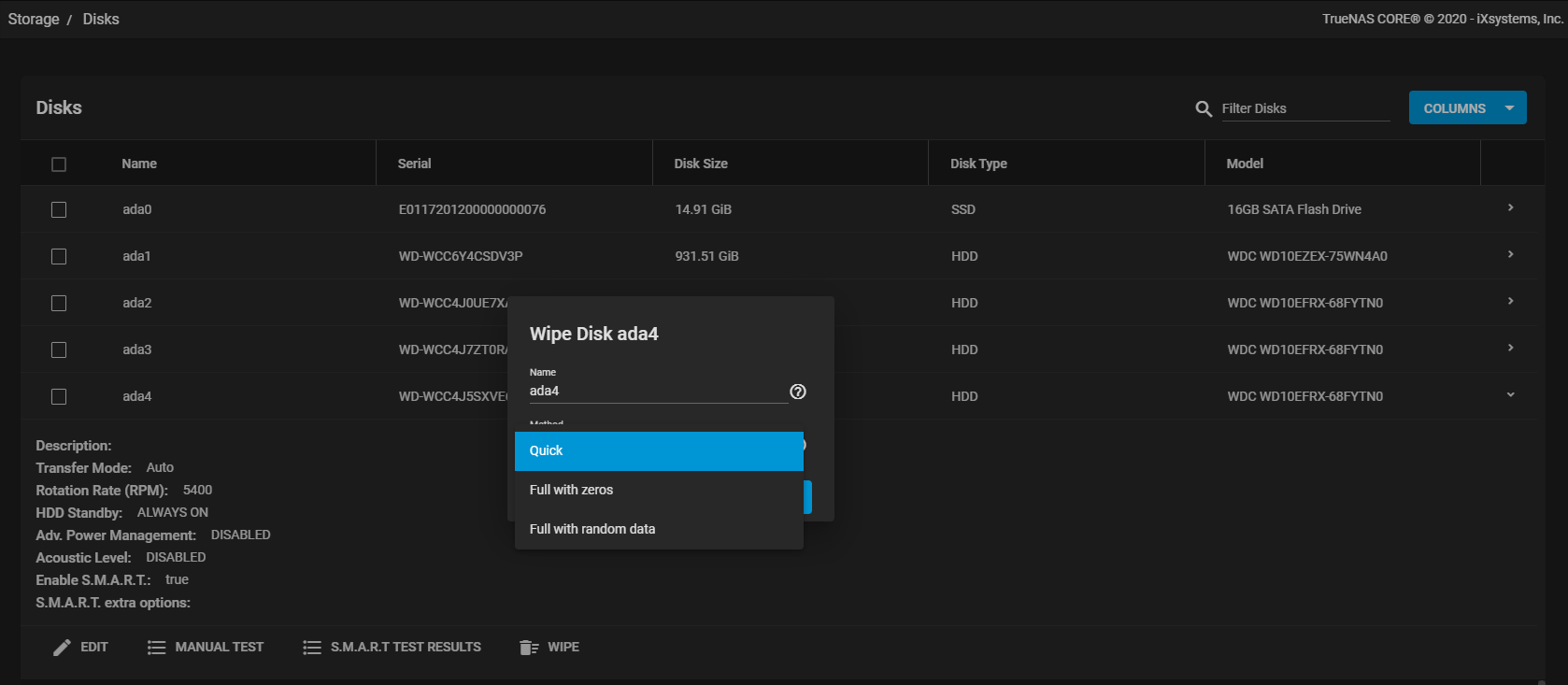Expand the ada2 disk row
Viewport: 1568px width, 685px height.
click(1510, 302)
